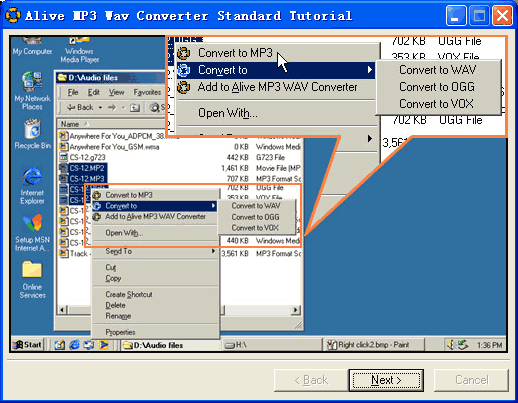Click the Setup MSN Internet Access icon
Viewport: 518px width, 403px height.
(x=32, y=233)
